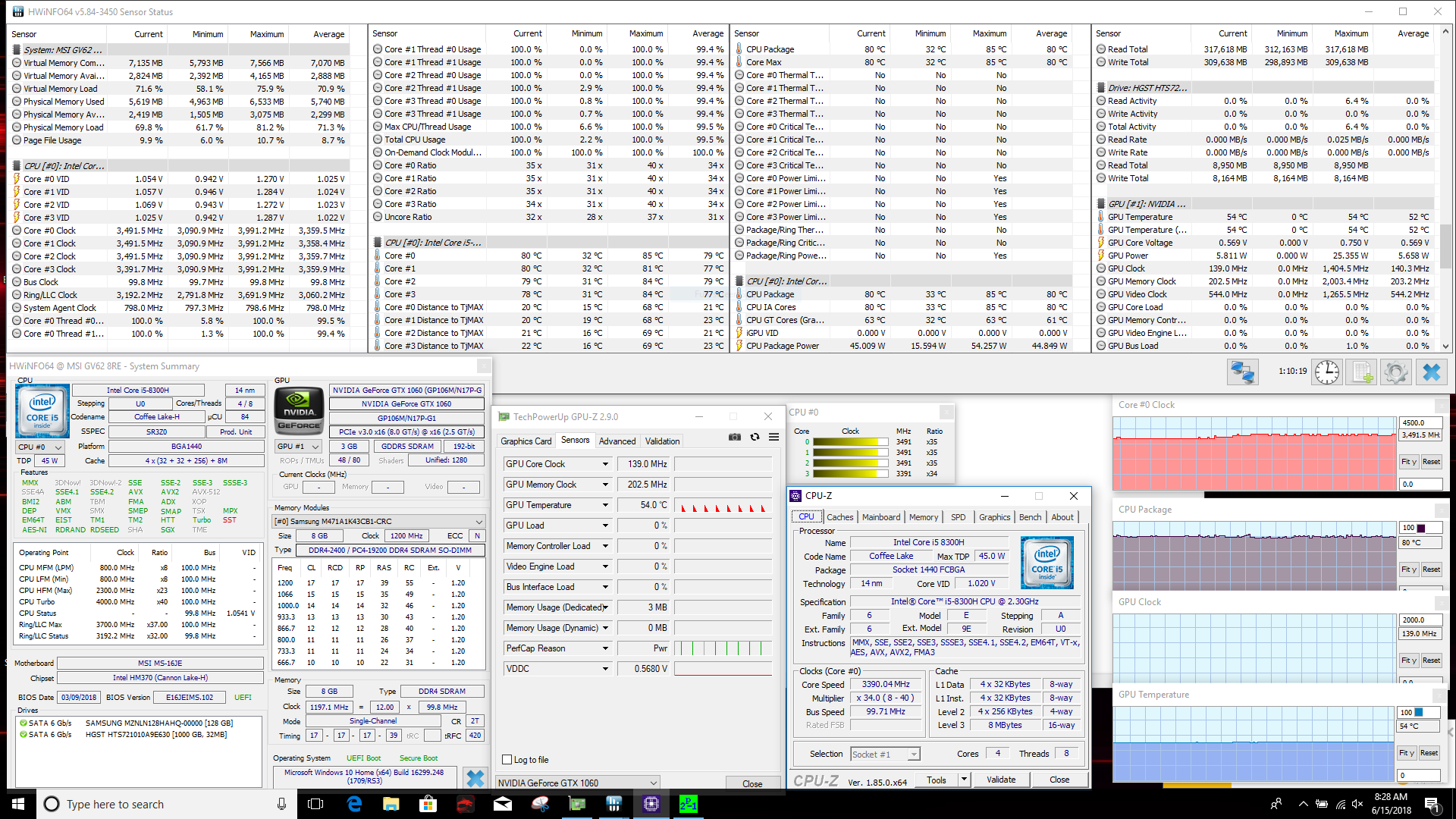The image size is (1456, 819).
Task: Open Mail app from taskbar
Action: coord(503,804)
